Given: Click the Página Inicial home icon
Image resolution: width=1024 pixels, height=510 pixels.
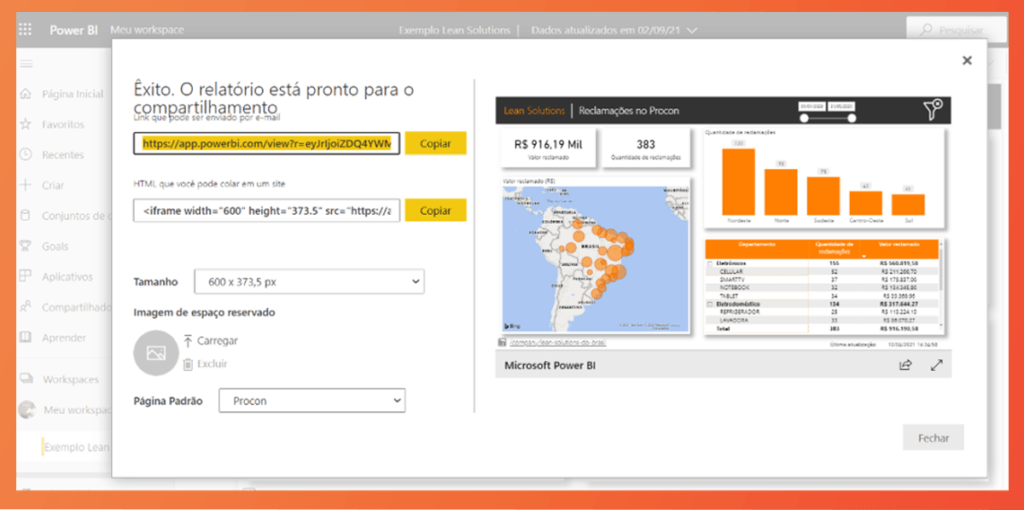Looking at the screenshot, I should point(26,94).
